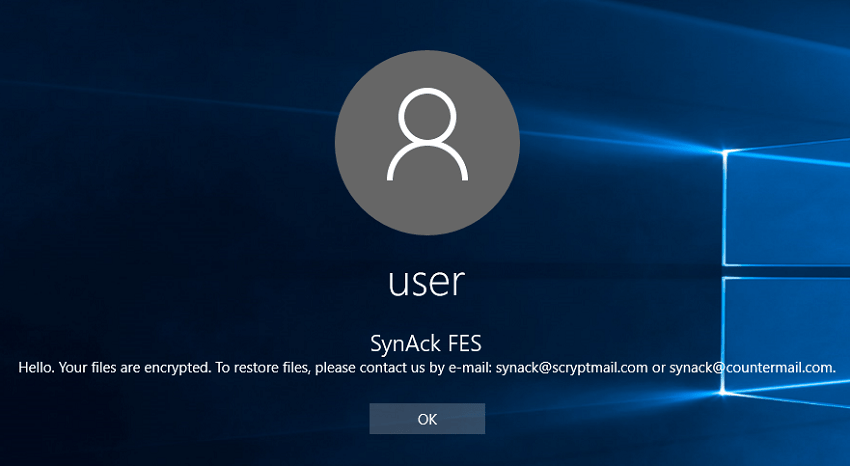
Task: Click the word "or" between the email addresses
Action: point(659,368)
